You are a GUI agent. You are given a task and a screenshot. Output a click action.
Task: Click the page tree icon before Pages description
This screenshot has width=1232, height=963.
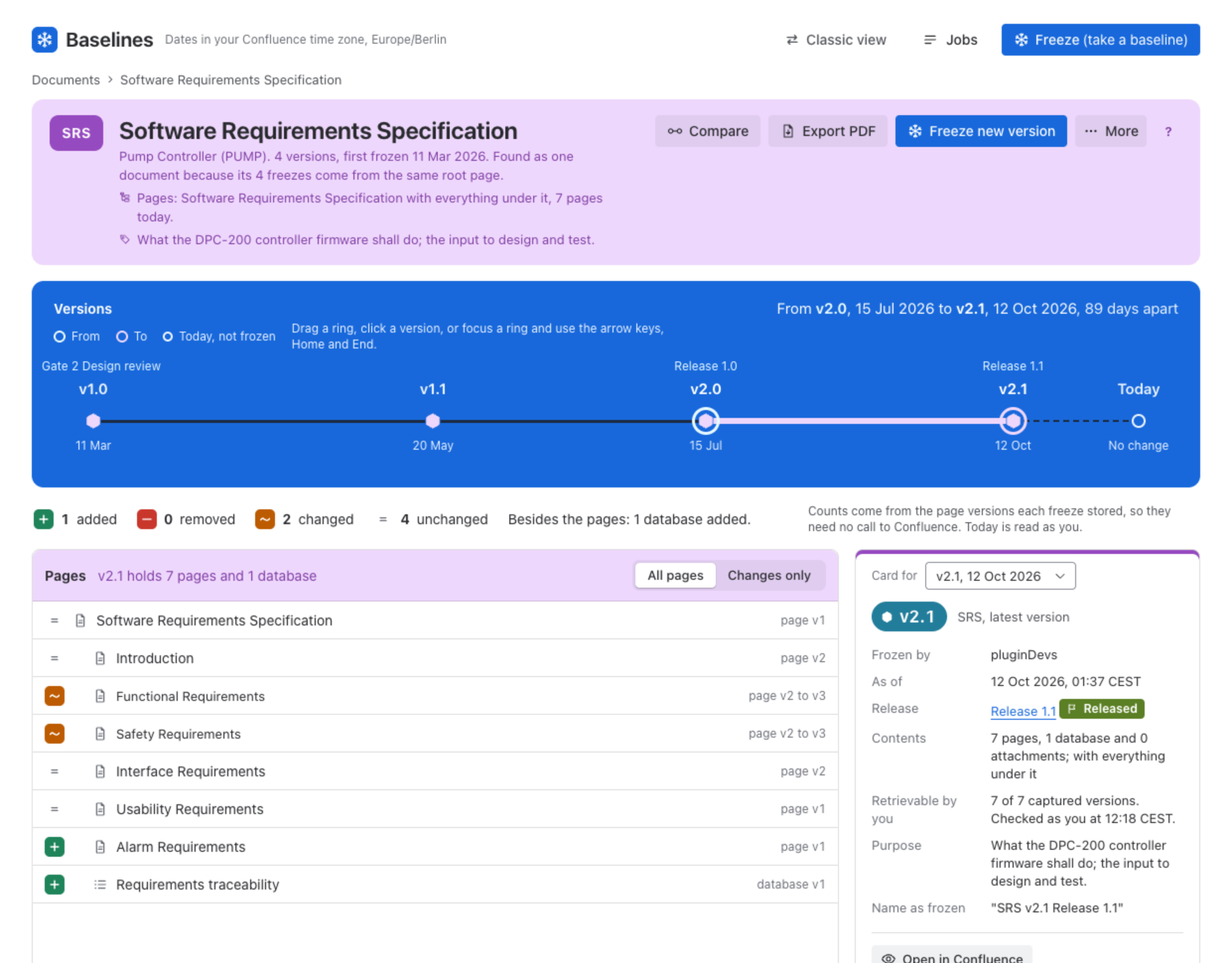click(125, 198)
